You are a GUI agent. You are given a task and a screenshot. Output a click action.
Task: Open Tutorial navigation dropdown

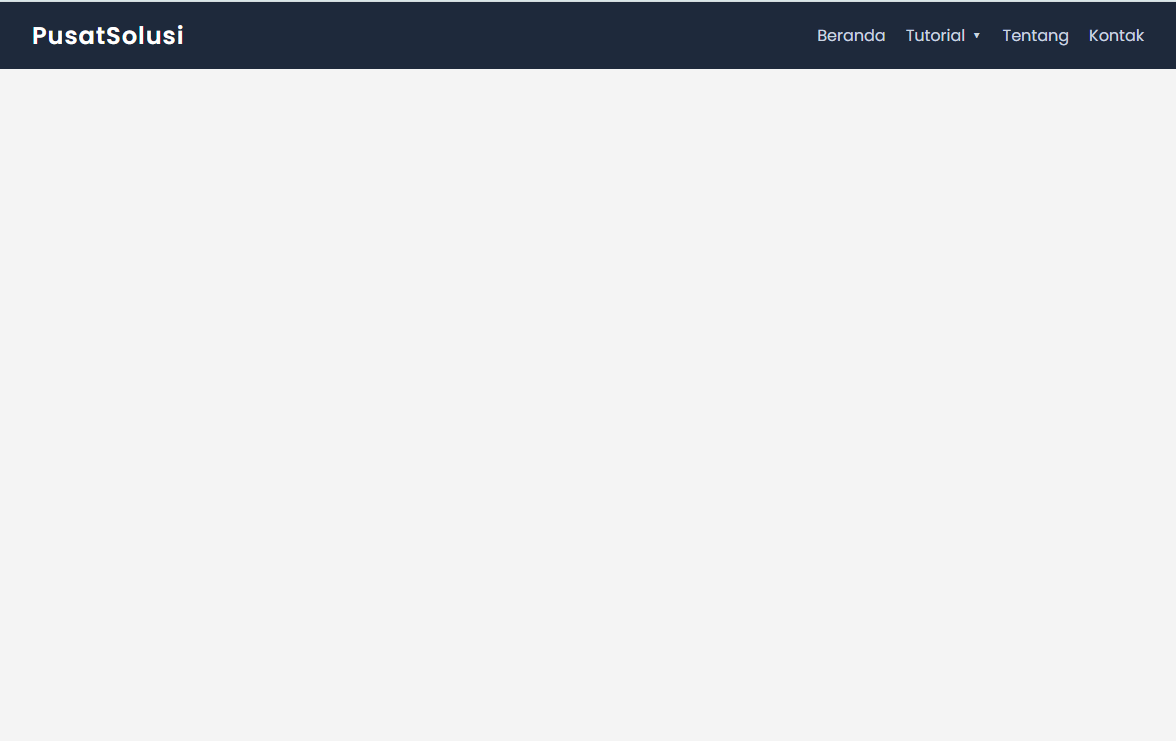click(943, 36)
